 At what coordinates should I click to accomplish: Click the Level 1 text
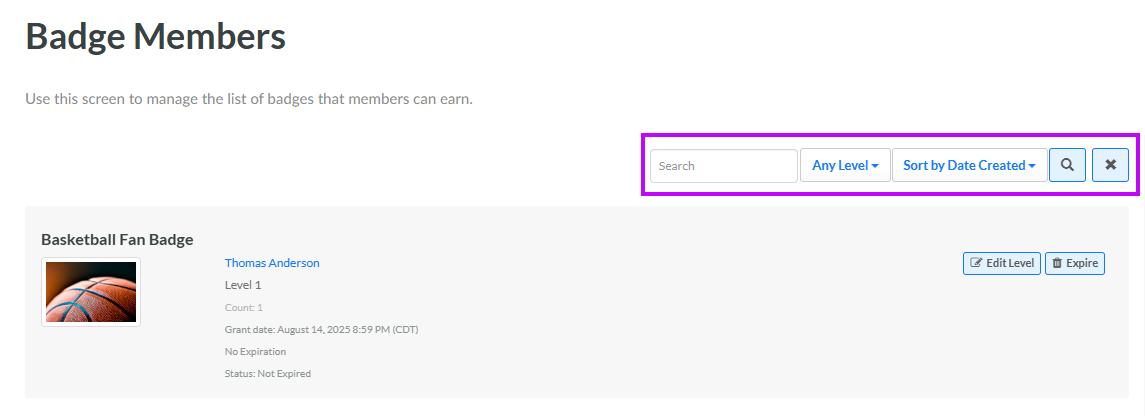[243, 285]
